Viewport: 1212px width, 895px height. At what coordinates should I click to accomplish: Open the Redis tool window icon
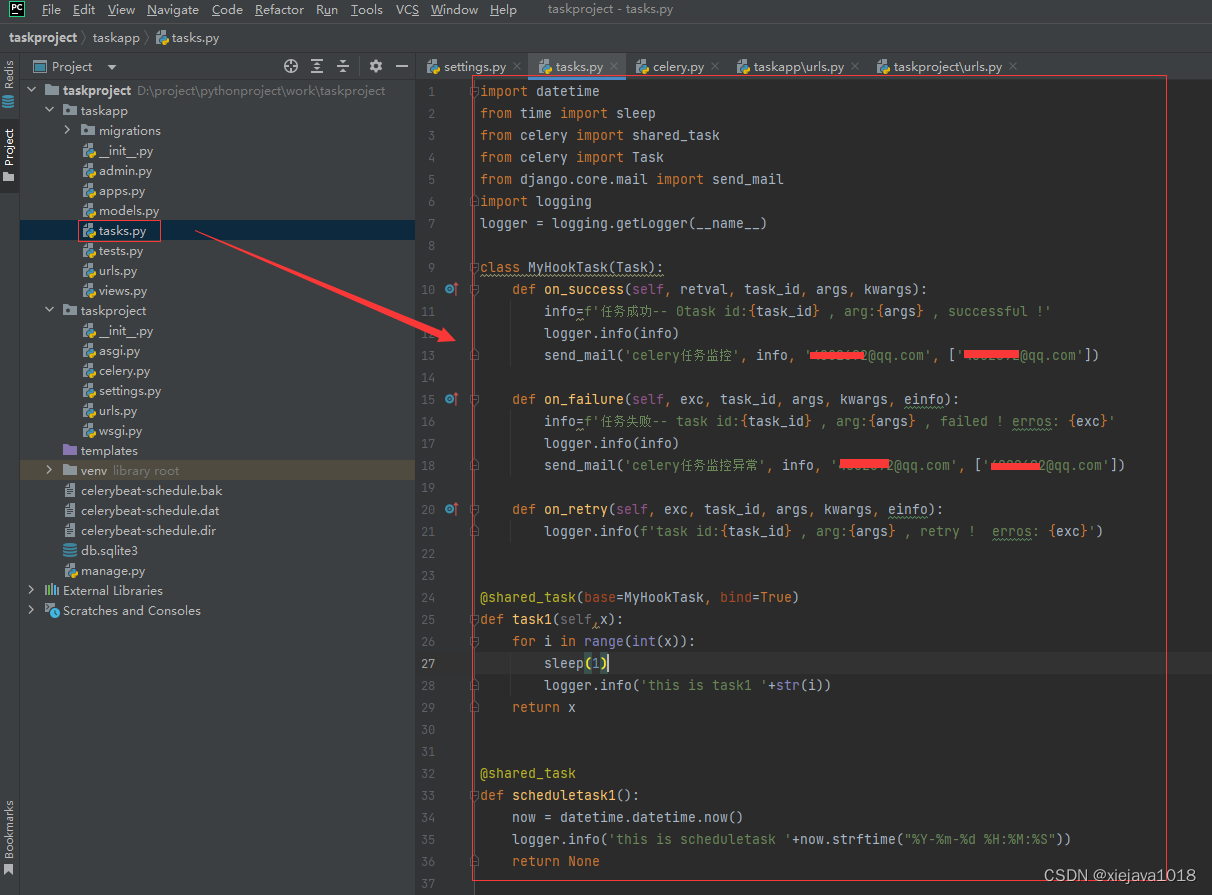point(8,75)
